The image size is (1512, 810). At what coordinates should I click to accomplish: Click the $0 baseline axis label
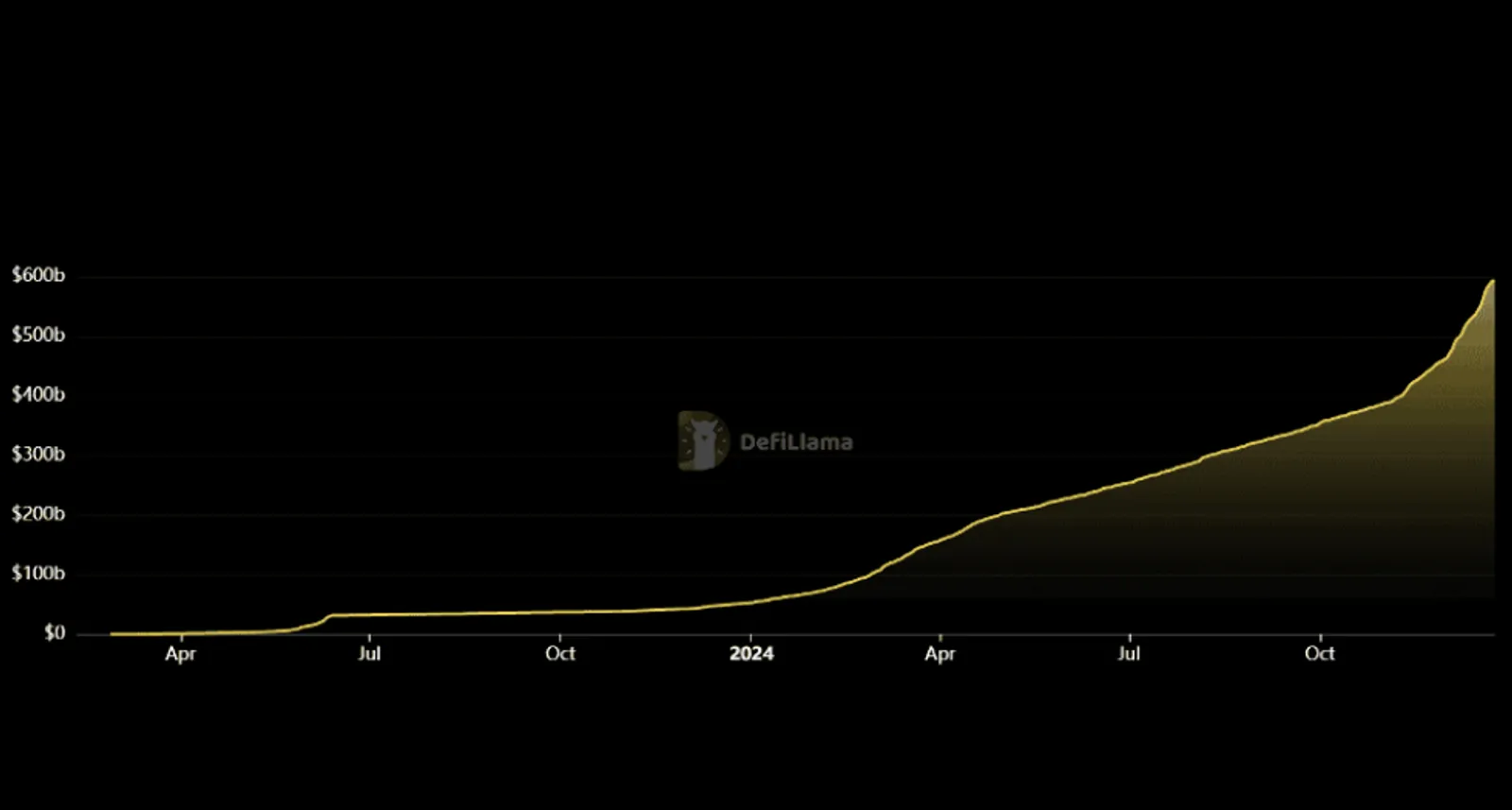point(55,632)
